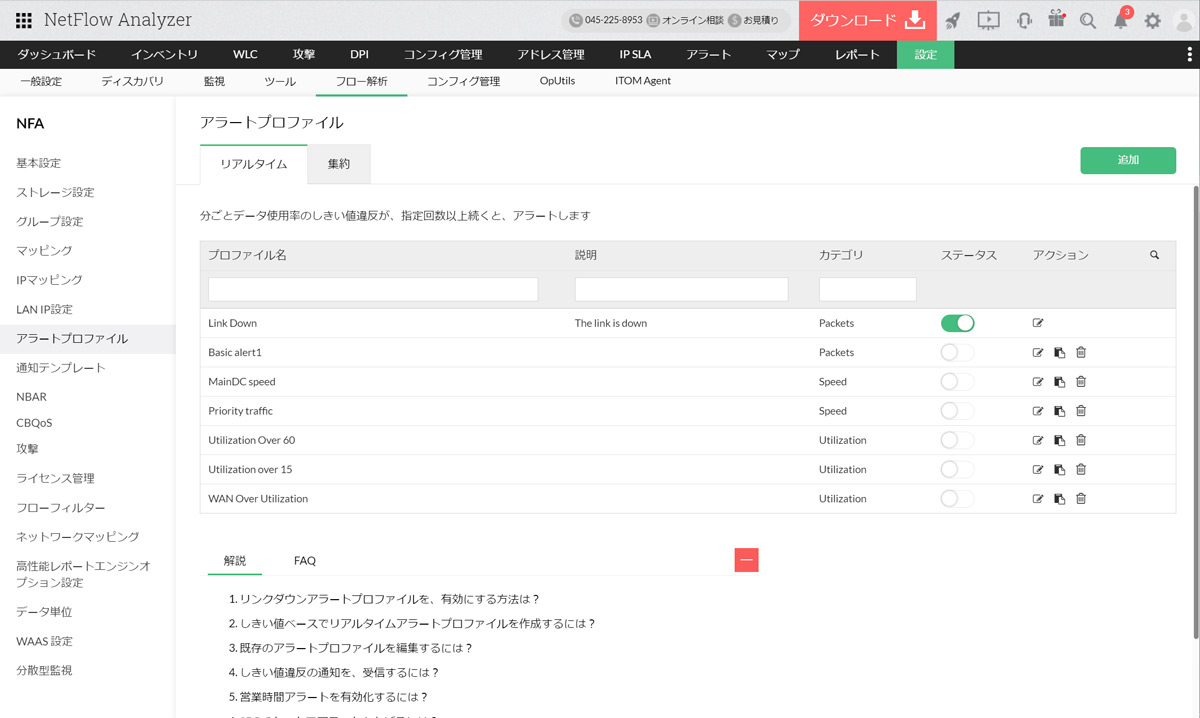This screenshot has width=1200, height=718.
Task: Open the FAQ tab
Action: pyautogui.click(x=305, y=561)
